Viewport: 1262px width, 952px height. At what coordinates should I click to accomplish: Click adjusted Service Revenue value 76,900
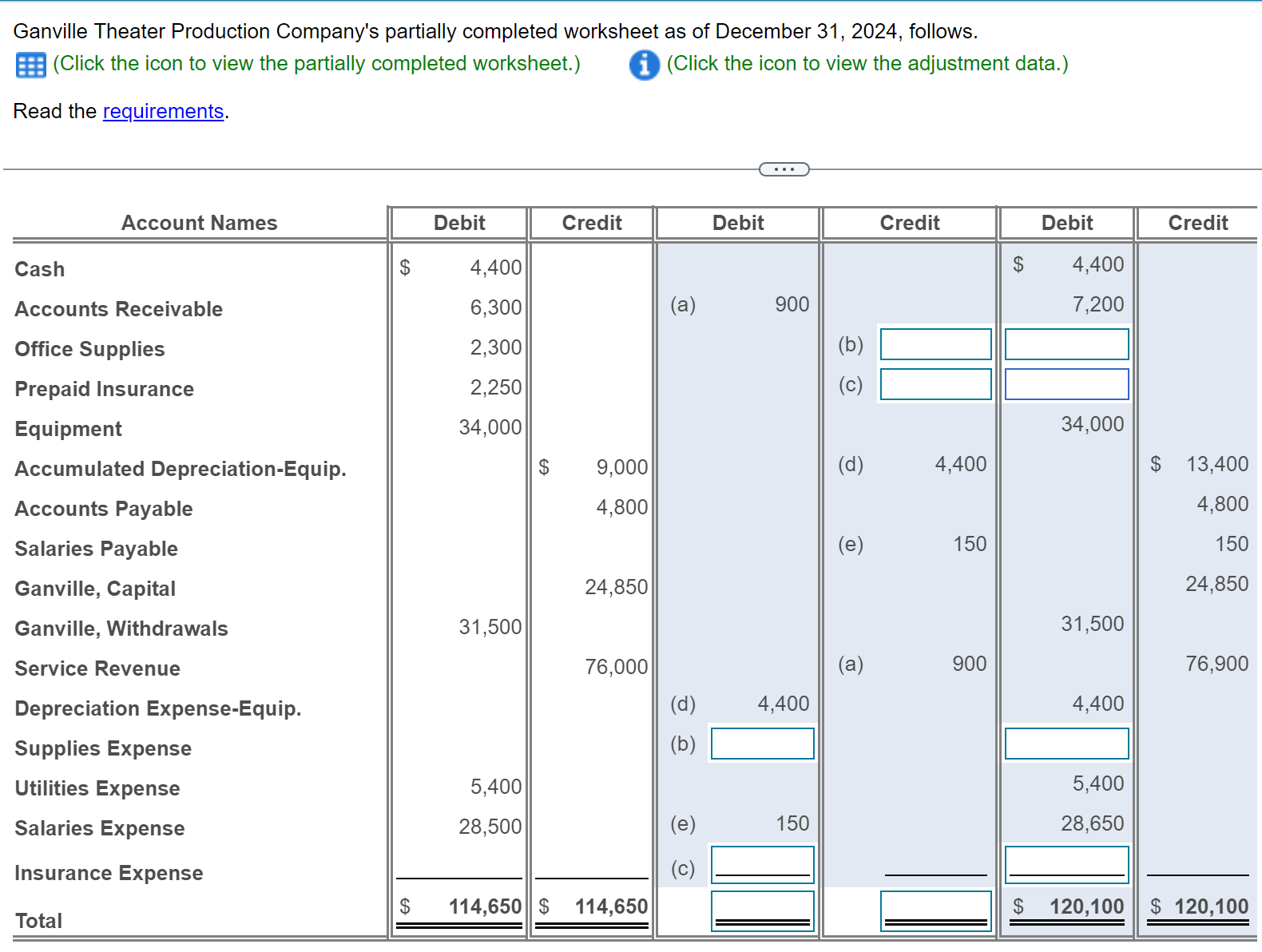1217,664
